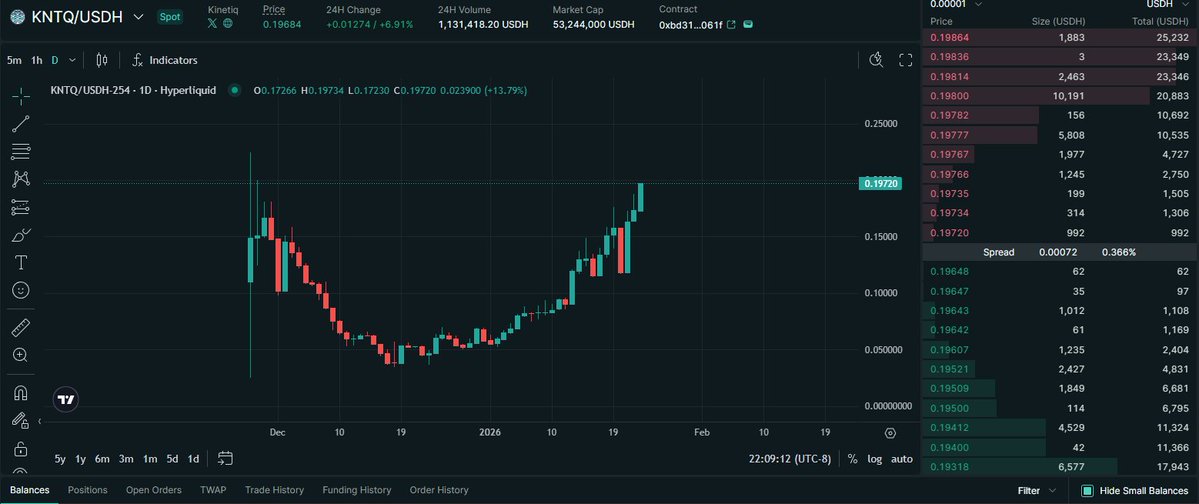Click the 0.19720 current price label
The image size is (1199, 504).
click(882, 184)
